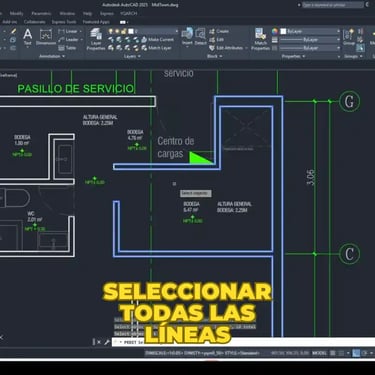Image resolution: width=375 pixels, height=375 pixels.
Task: Switch to the Add-ins ribbon tab
Action: tap(10, 22)
